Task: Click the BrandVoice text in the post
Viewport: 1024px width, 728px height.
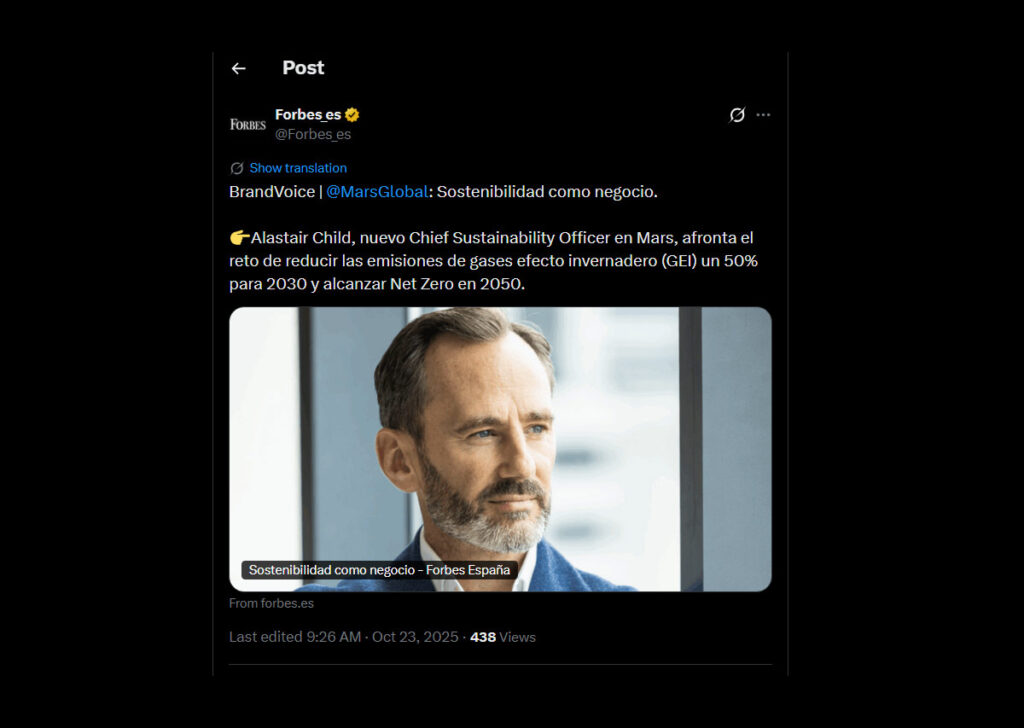Action: tap(271, 191)
